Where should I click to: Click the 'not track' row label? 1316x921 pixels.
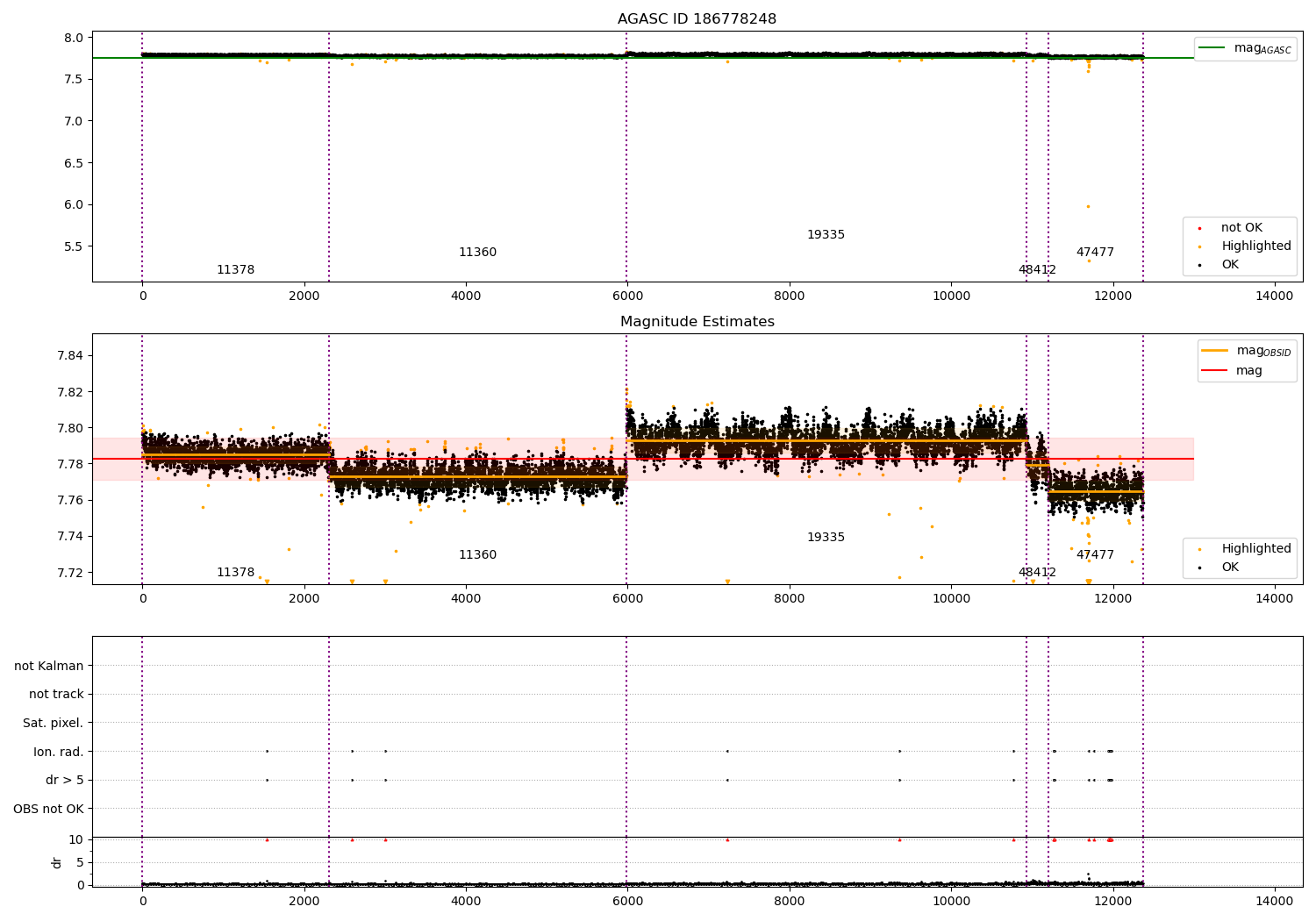point(56,695)
